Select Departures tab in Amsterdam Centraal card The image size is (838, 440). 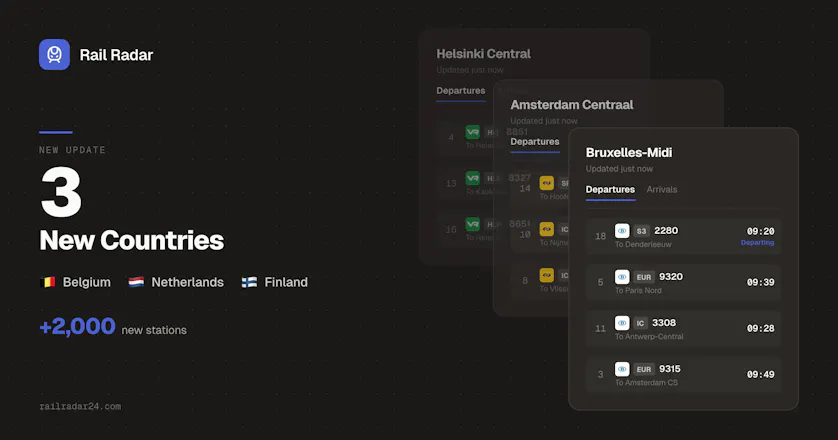(535, 142)
